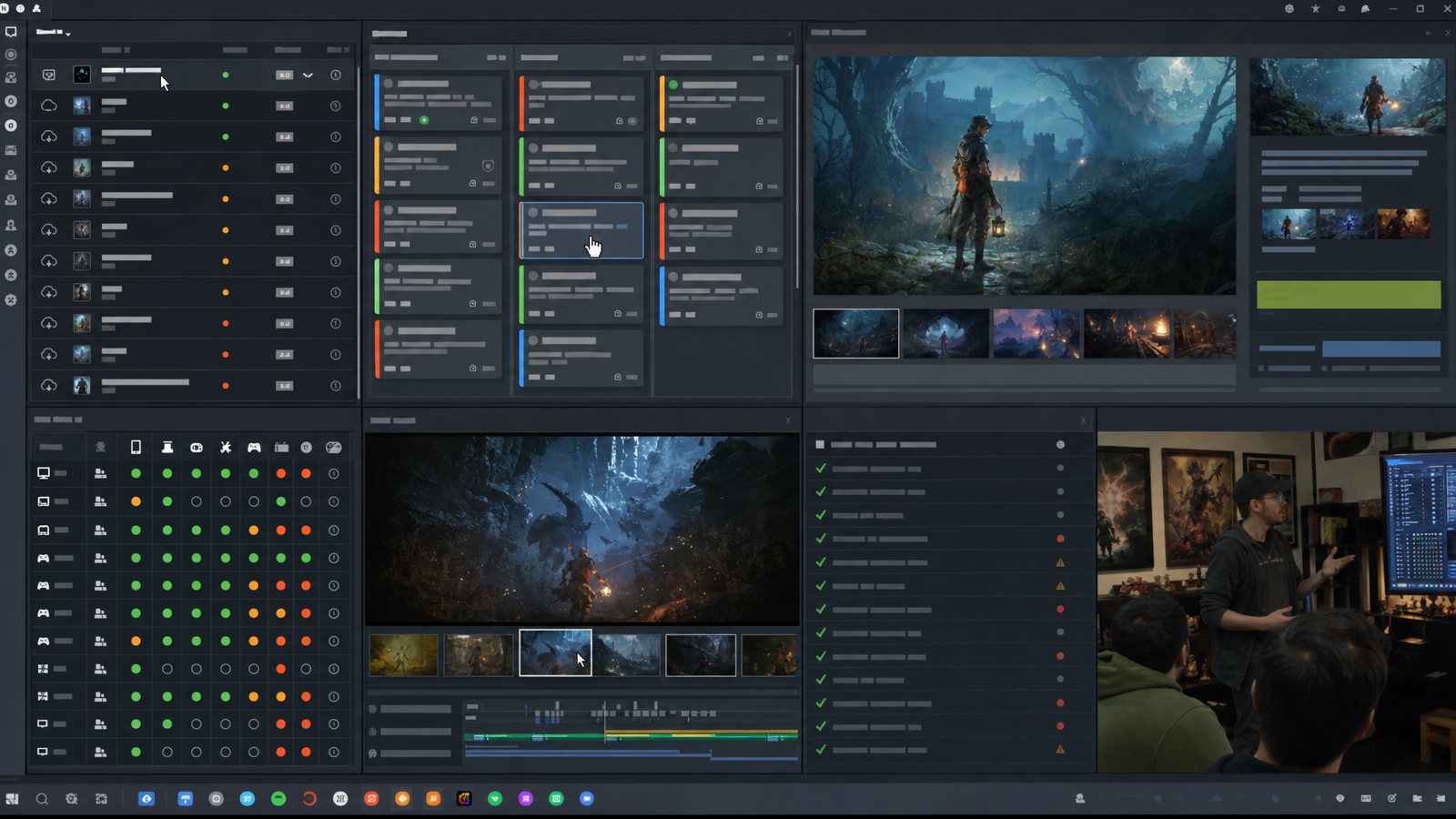Click the green play badge on first kanban card

pyautogui.click(x=424, y=120)
